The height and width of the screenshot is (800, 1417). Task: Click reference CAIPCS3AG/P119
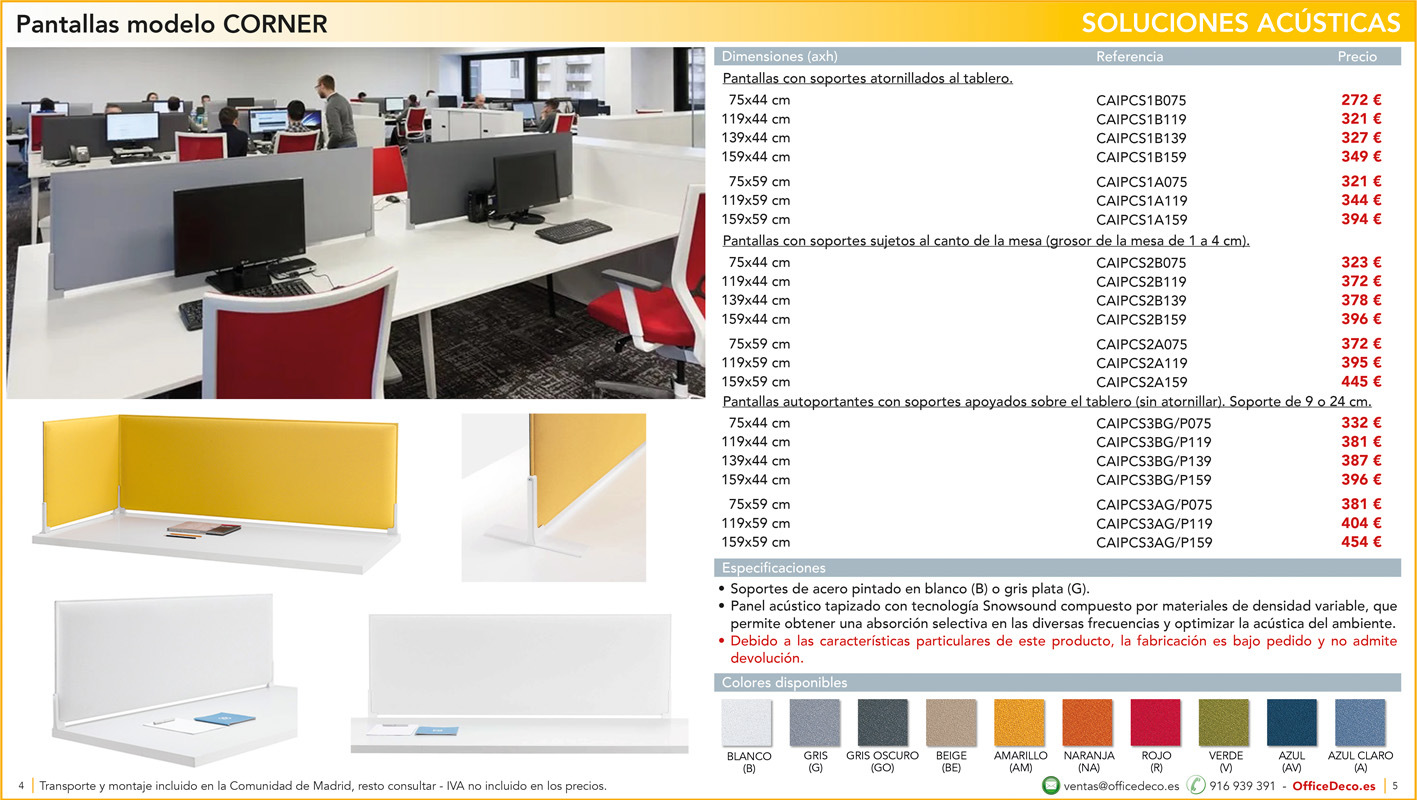pyautogui.click(x=1154, y=524)
